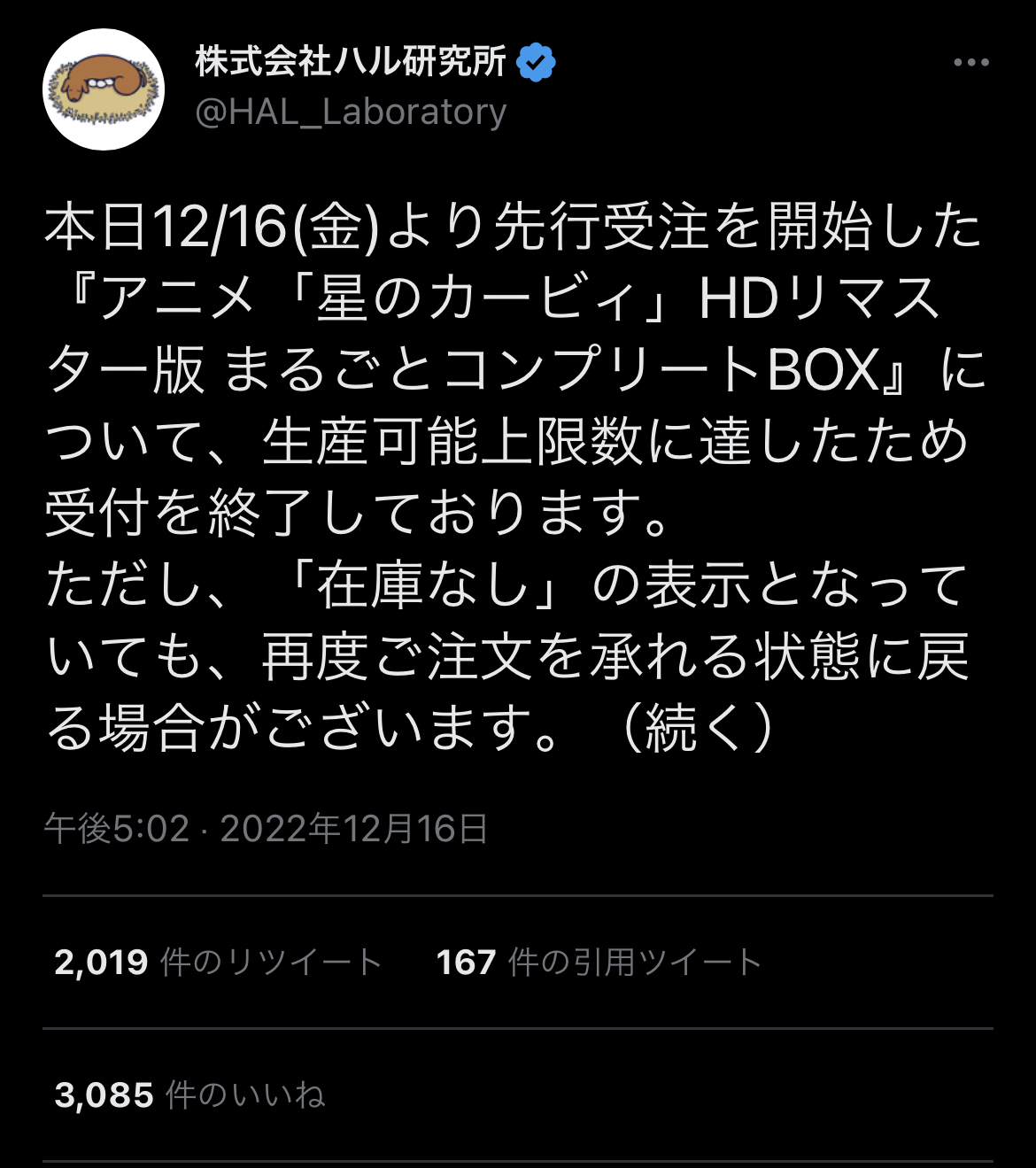
Task: Open the HAL Laboratory profile avatar
Action: coord(104,89)
